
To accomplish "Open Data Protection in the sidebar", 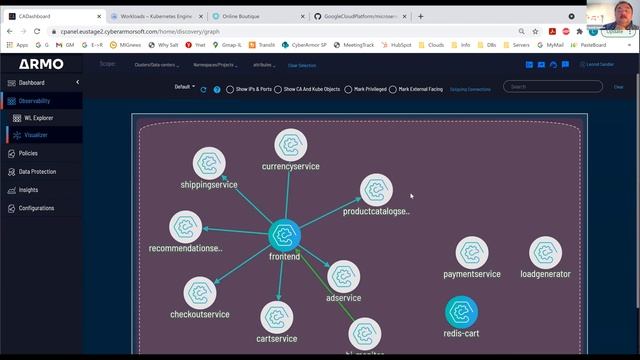I will coord(37,172).
